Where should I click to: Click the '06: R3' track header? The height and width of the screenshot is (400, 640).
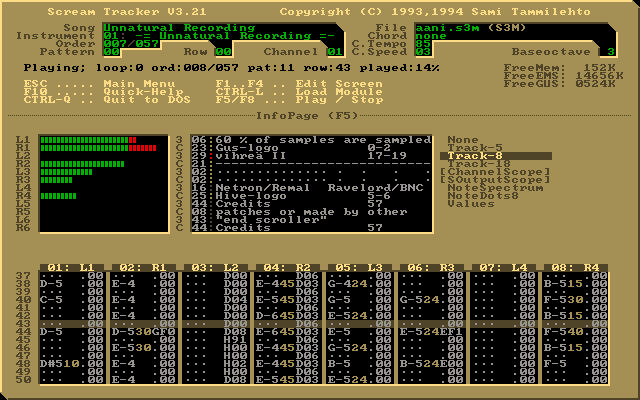[x=431, y=268]
